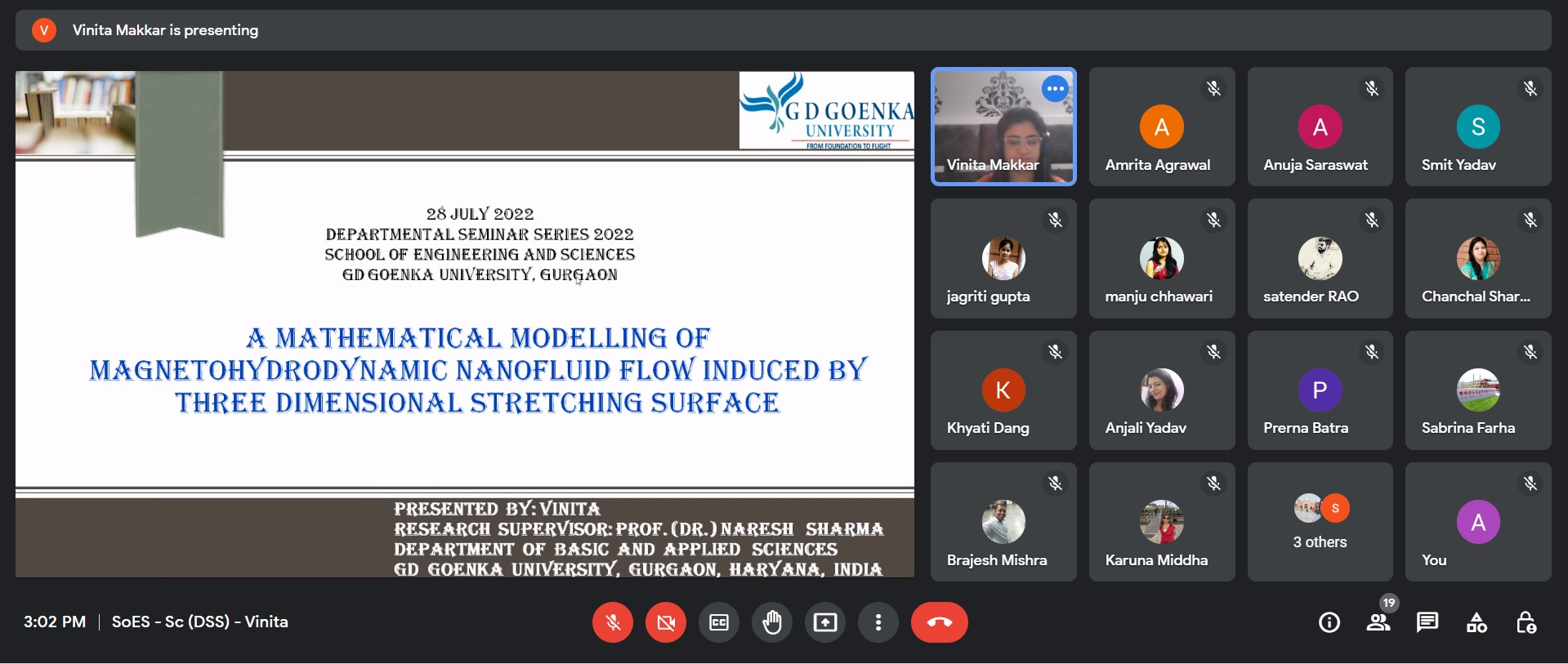Leave the call with the red hang-up button

940,622
